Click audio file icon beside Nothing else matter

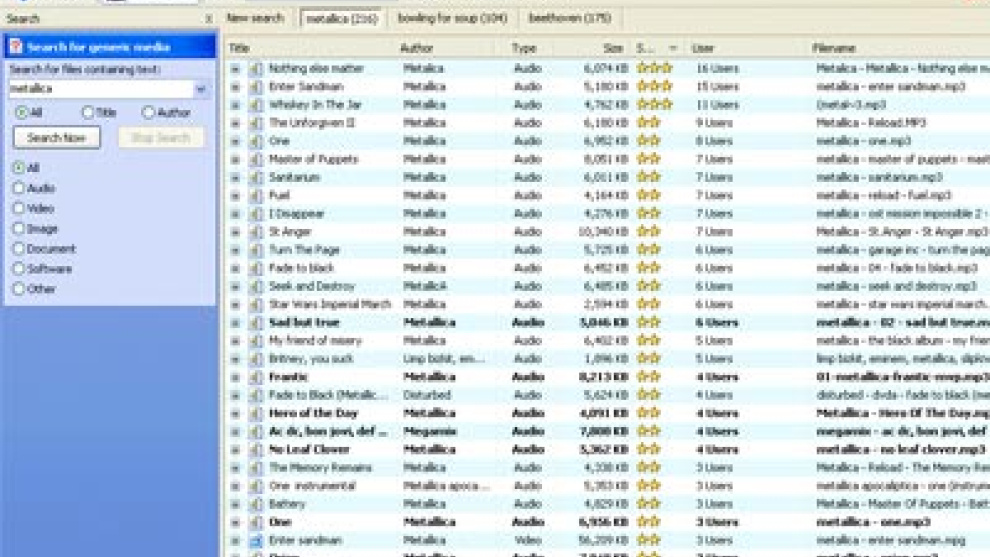pyautogui.click(x=255, y=69)
